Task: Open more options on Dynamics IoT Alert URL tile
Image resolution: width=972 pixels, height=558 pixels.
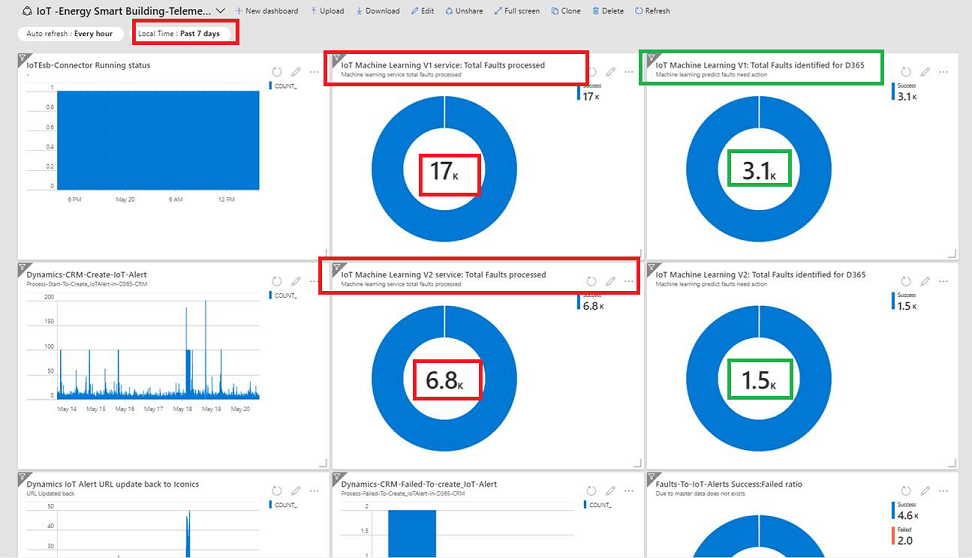Action: click(x=315, y=491)
